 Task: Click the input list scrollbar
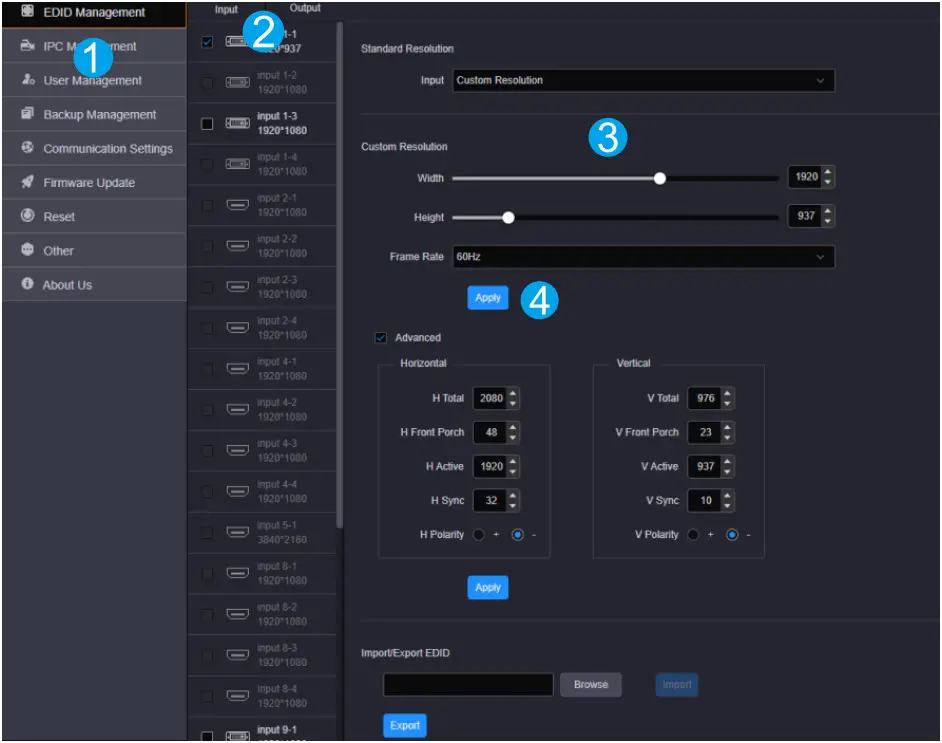(339, 276)
